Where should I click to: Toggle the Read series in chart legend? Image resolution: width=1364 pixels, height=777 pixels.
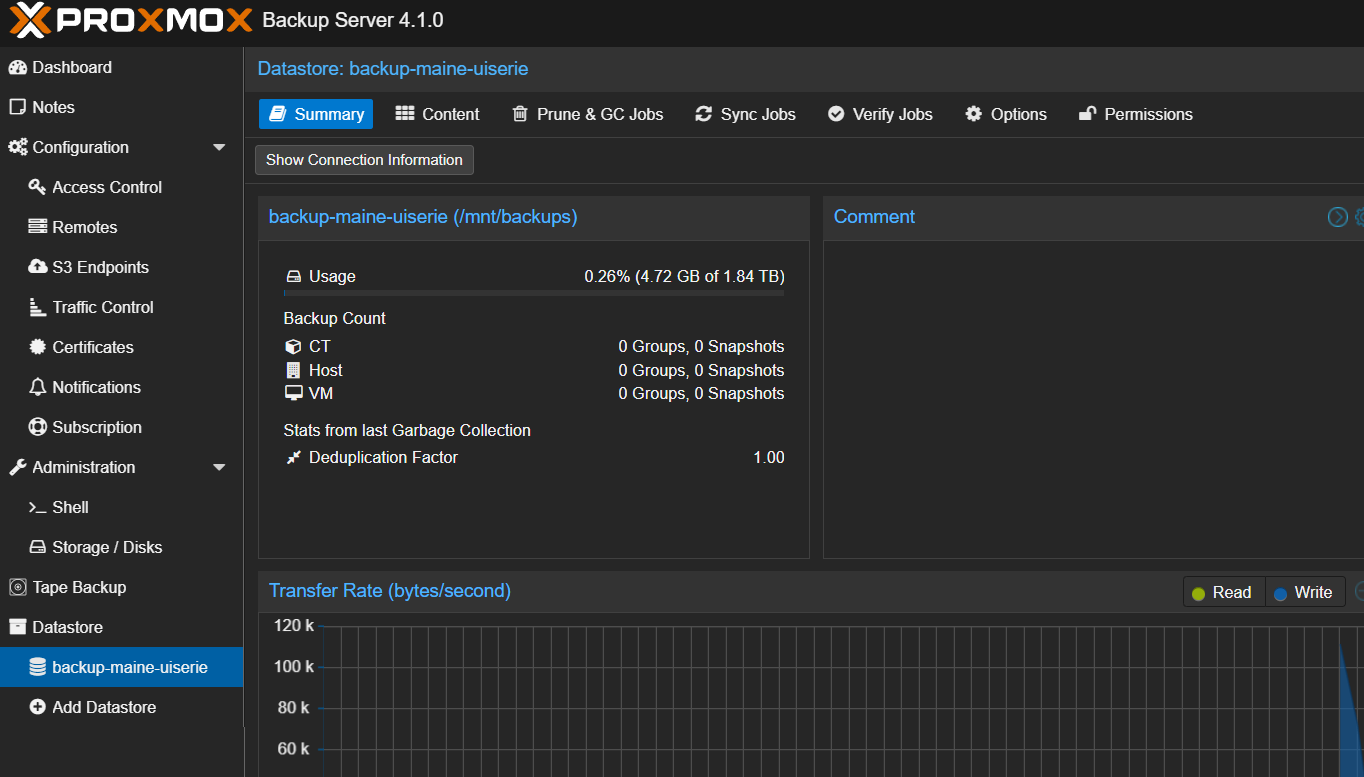[1224, 592]
